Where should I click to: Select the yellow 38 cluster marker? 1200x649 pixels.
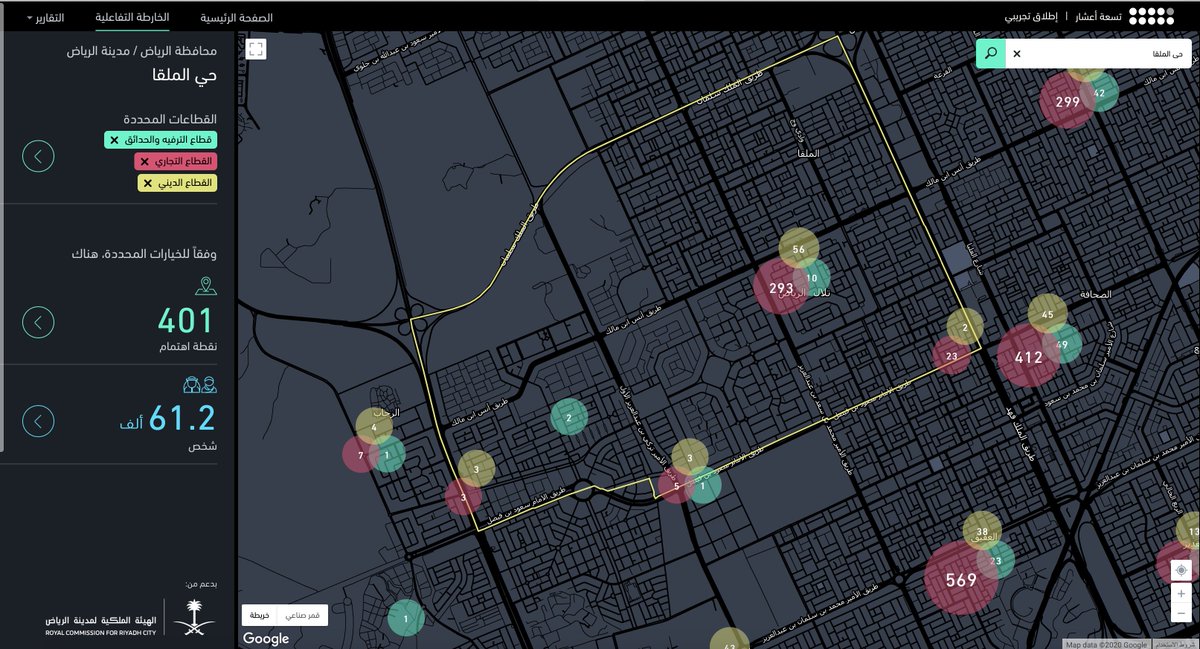(x=982, y=532)
